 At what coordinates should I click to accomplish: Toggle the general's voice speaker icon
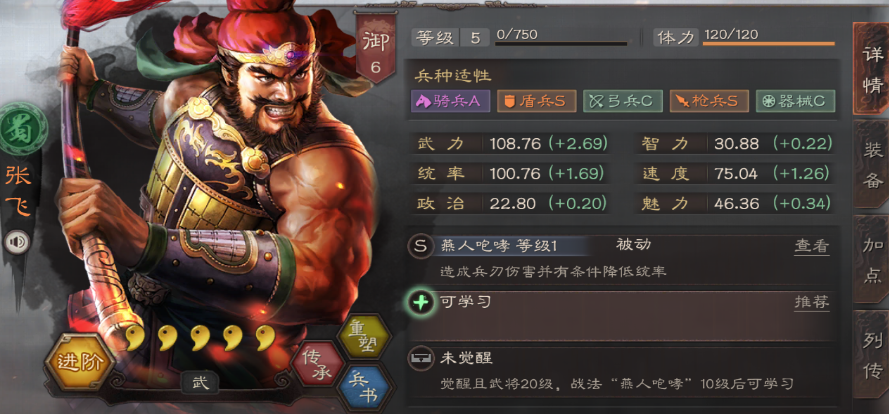click(x=17, y=243)
